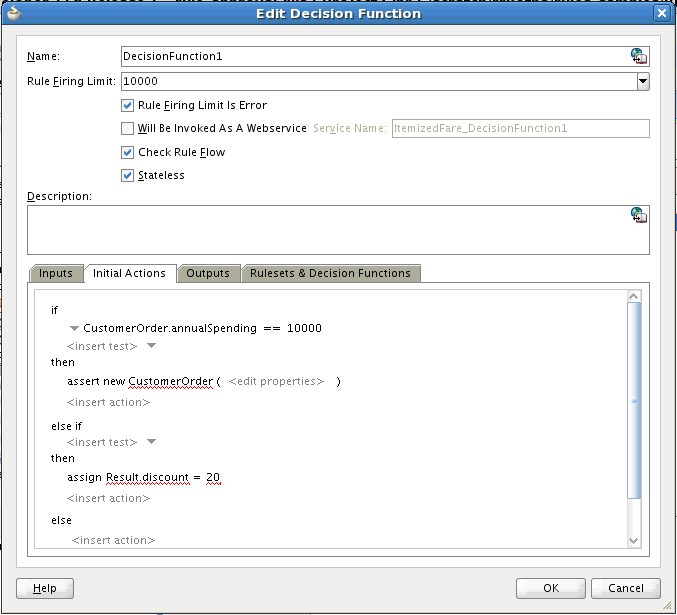The image size is (677, 615).
Task: Click the == operator in the test
Action: (x=272, y=328)
